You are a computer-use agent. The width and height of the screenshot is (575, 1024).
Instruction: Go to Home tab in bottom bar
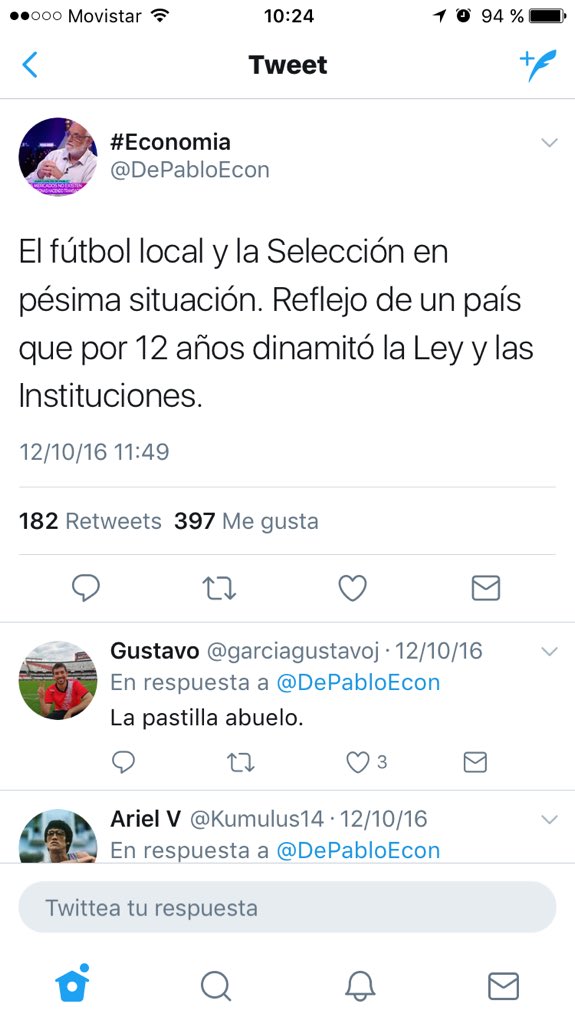point(72,984)
